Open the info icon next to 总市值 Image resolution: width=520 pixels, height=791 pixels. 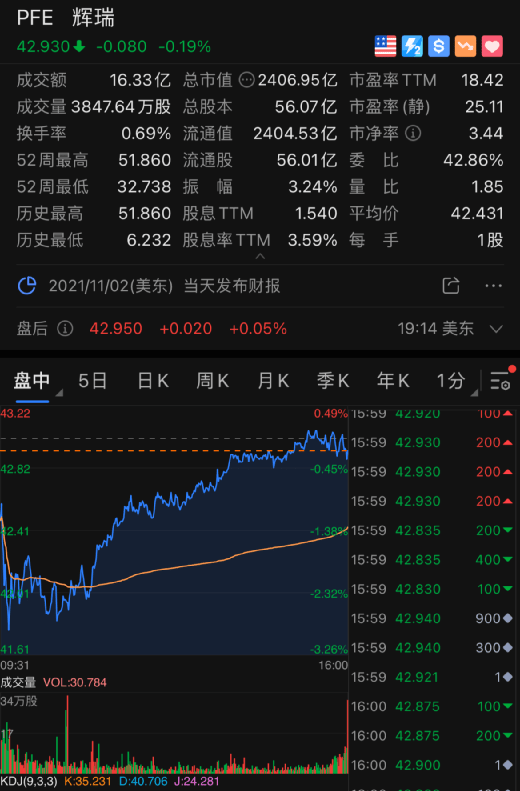point(246,80)
